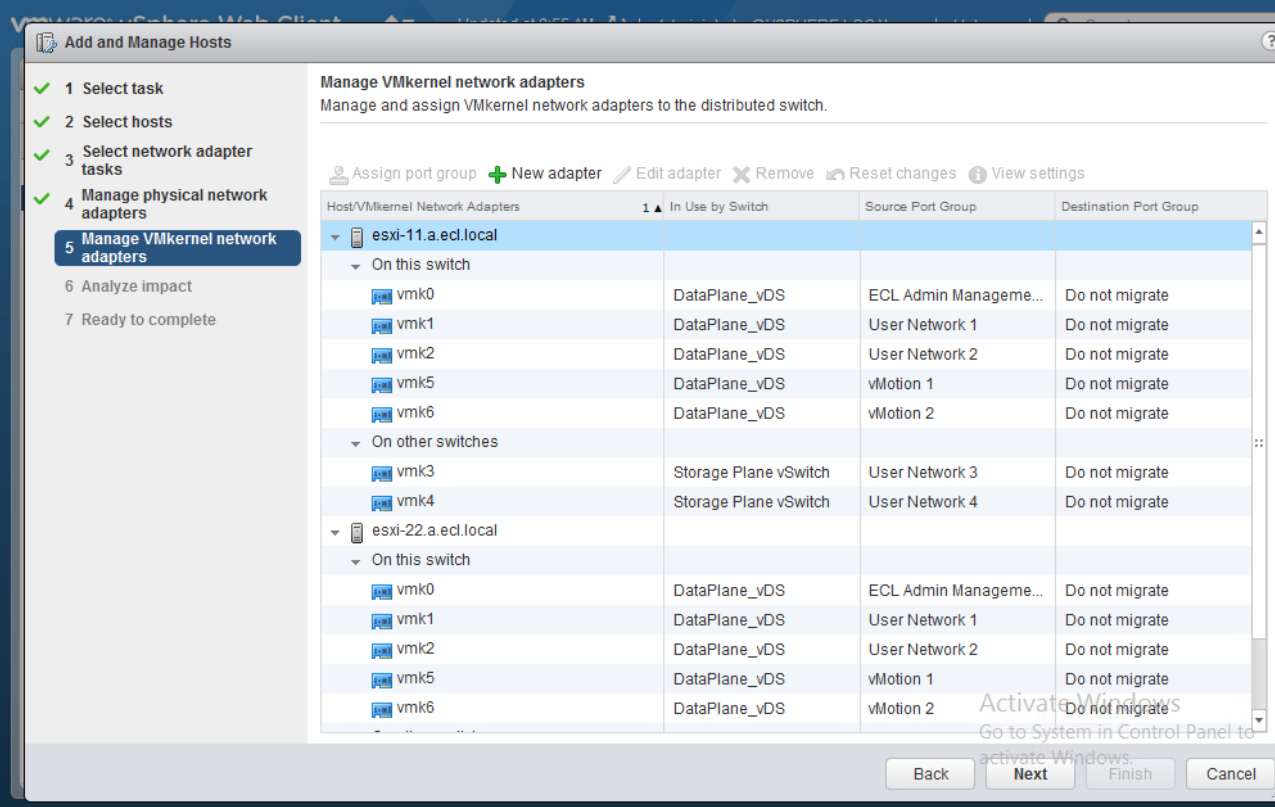Click vmk2 adapter icon under esxi-11
The image size is (1275, 807).
tap(381, 356)
